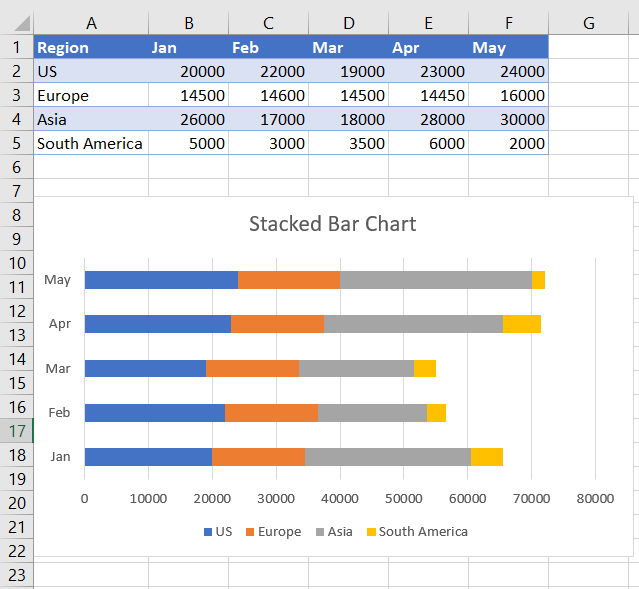639x589 pixels.
Task: Click the Region header cell
Action: (x=91, y=47)
